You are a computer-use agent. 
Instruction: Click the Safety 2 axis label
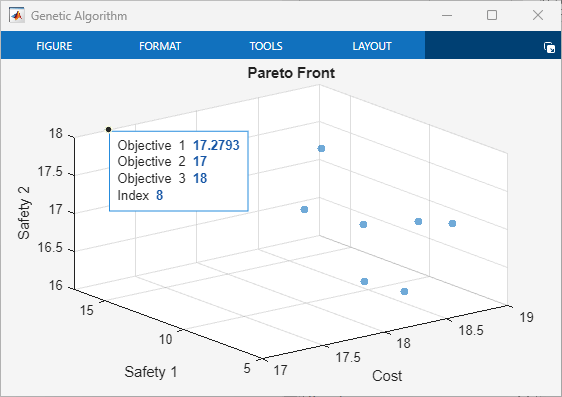24,213
